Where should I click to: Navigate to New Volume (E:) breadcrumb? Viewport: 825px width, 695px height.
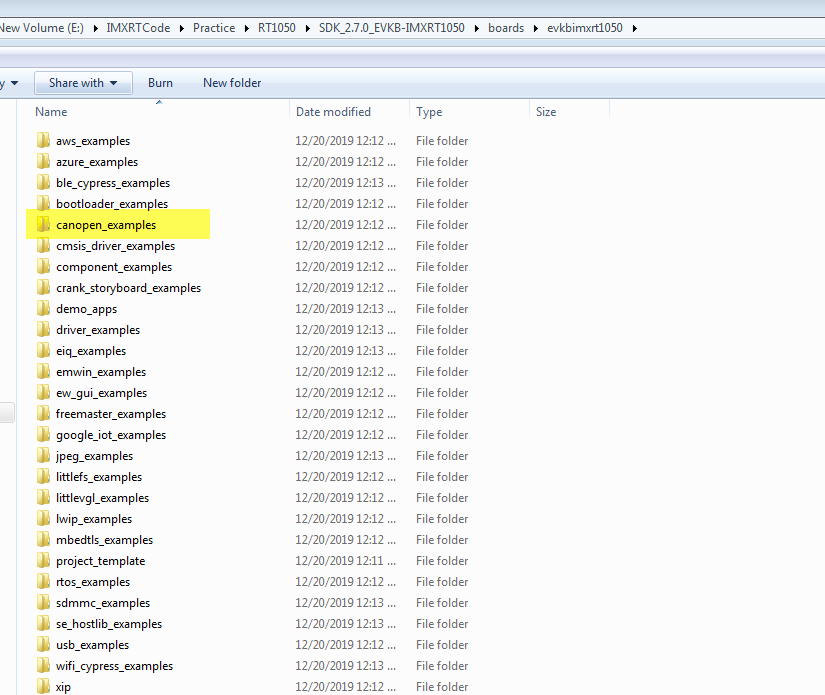click(42, 28)
